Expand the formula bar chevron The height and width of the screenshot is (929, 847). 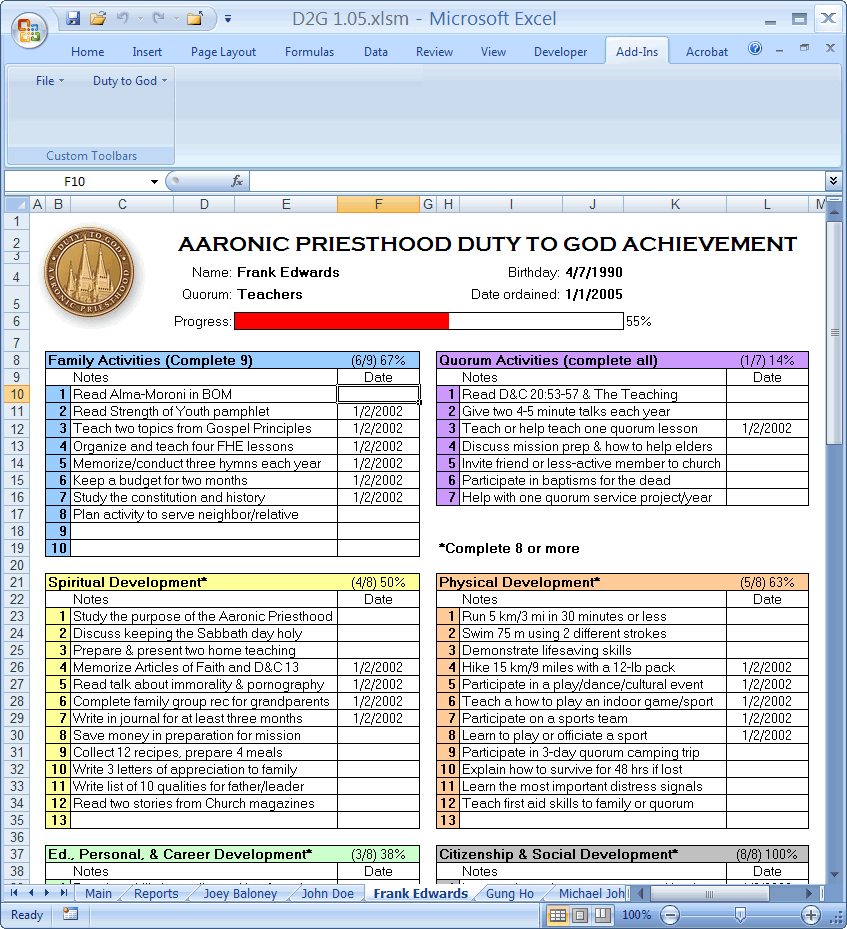833,181
